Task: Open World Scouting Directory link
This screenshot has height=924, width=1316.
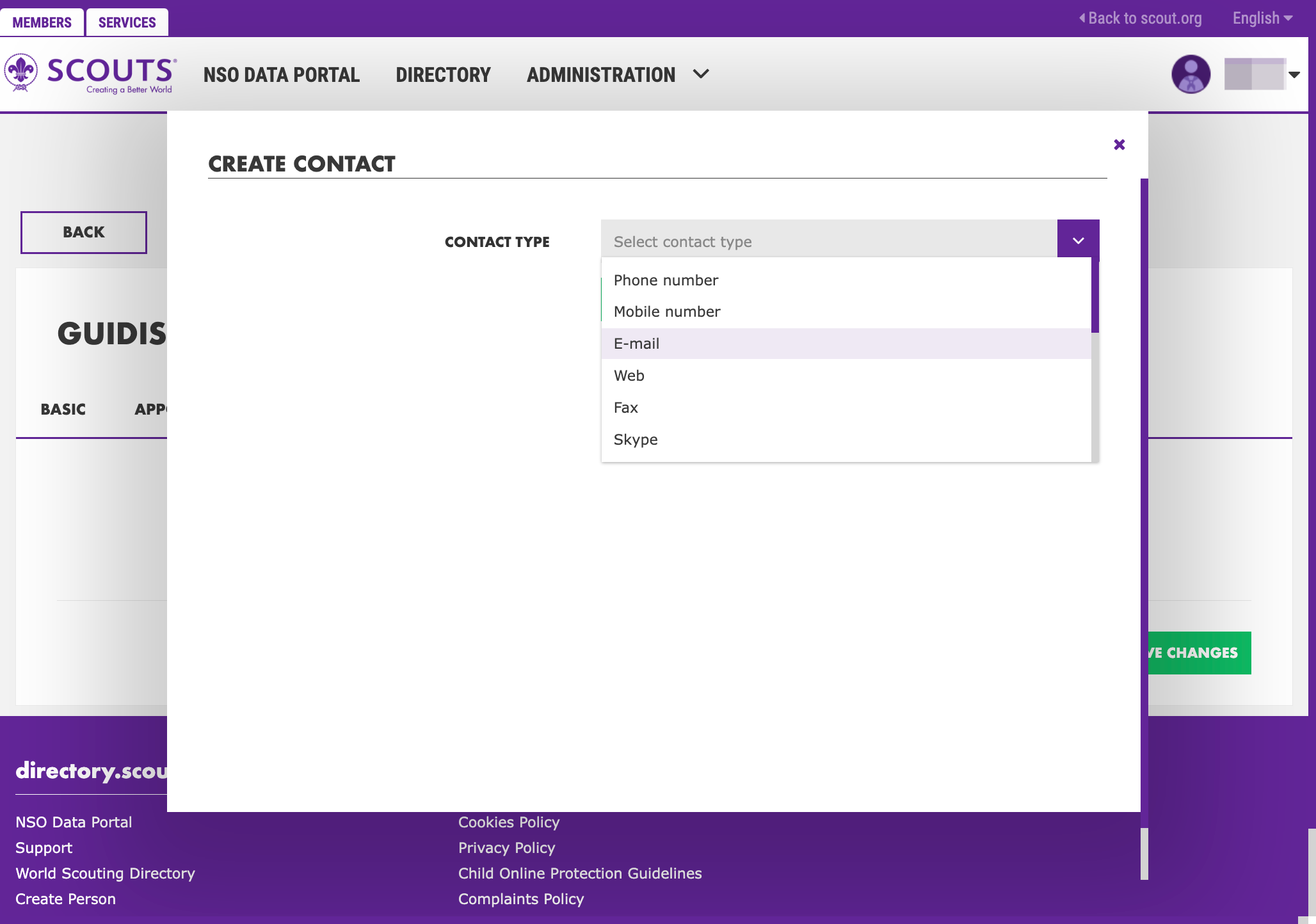Action: (105, 873)
